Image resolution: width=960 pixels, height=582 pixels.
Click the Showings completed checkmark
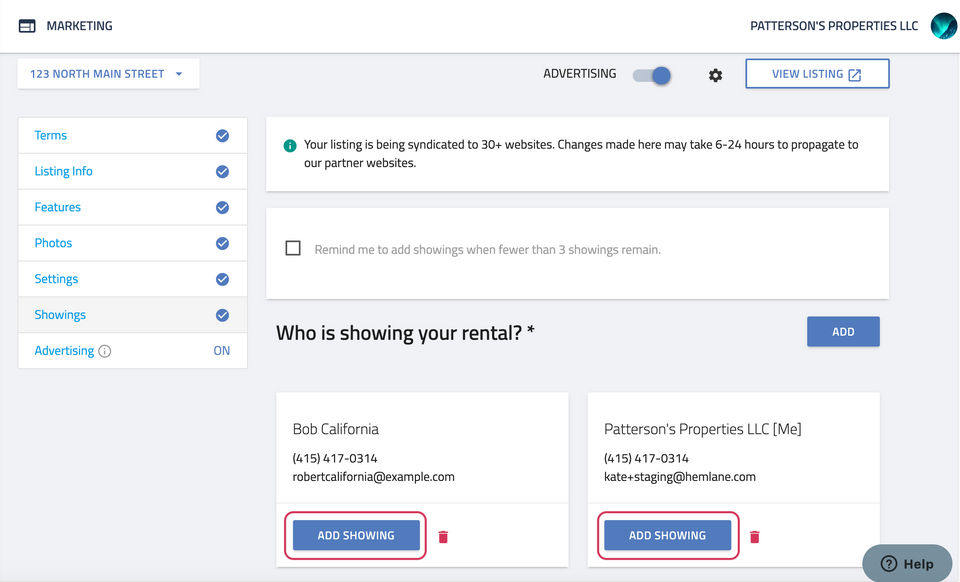pos(222,315)
